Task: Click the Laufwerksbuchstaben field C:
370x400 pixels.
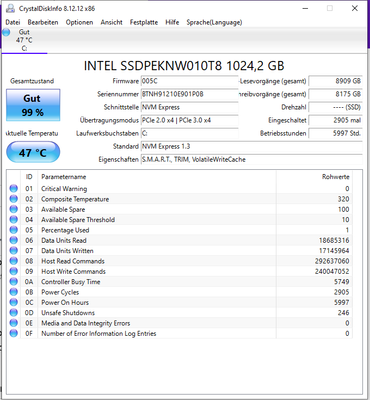Action: tap(189, 133)
